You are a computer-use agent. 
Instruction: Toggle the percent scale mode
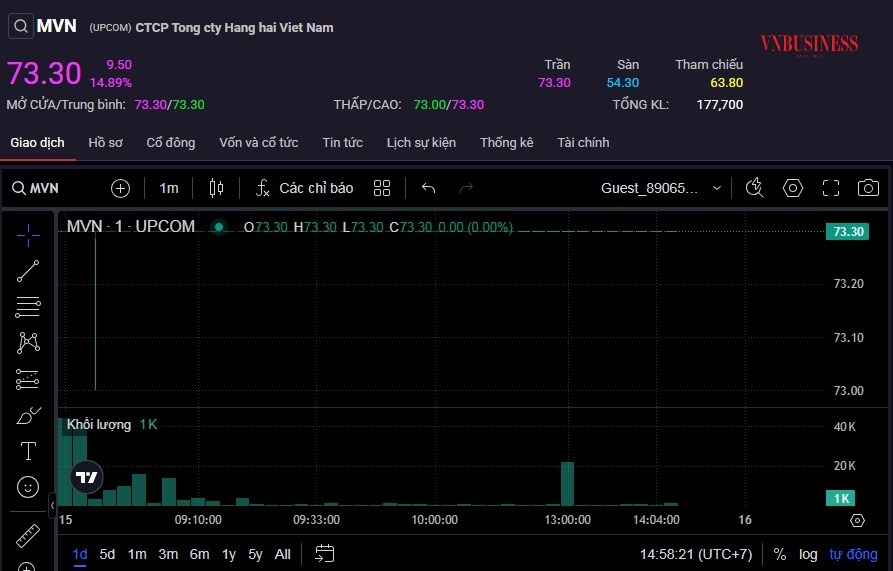(780, 554)
